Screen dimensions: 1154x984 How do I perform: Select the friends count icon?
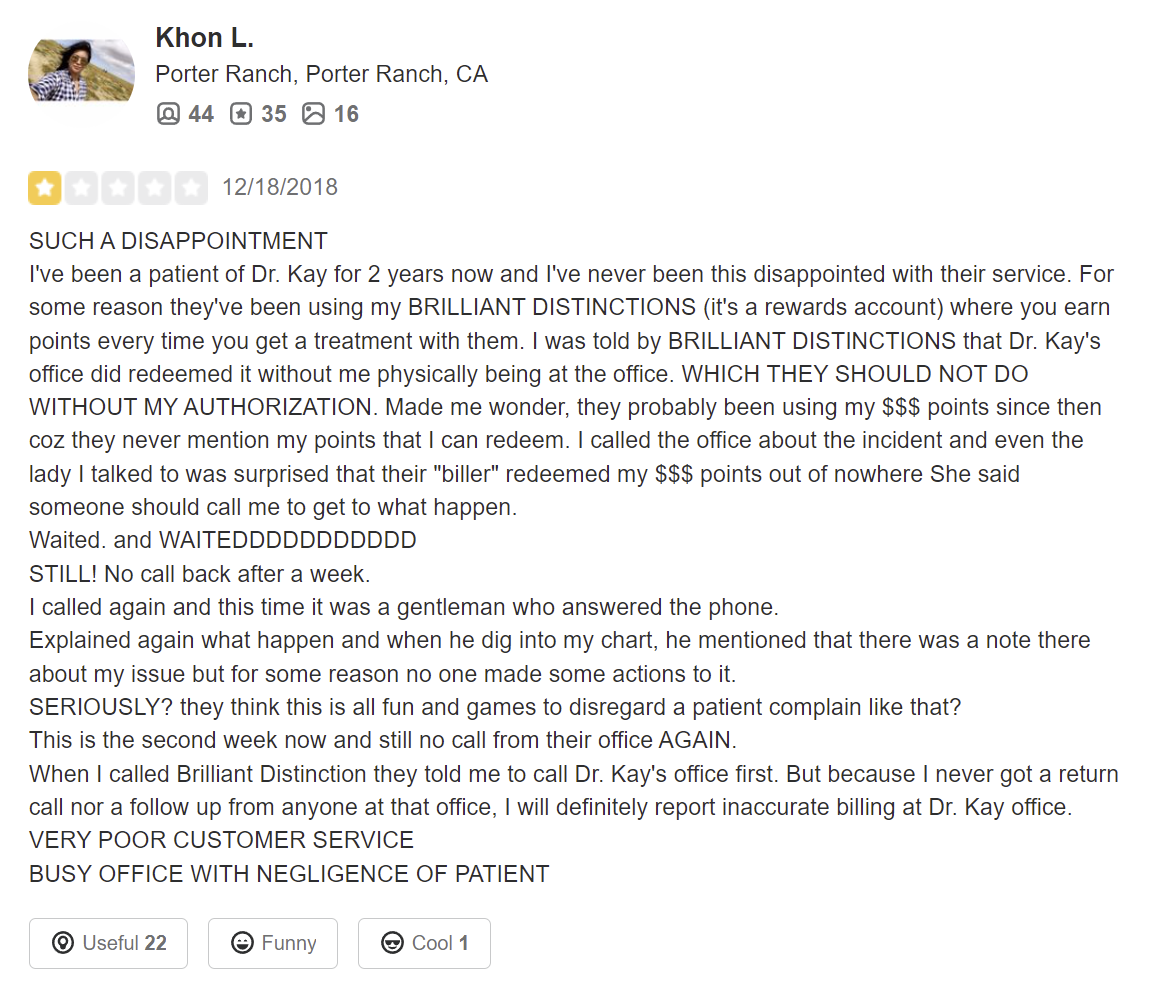click(x=168, y=113)
